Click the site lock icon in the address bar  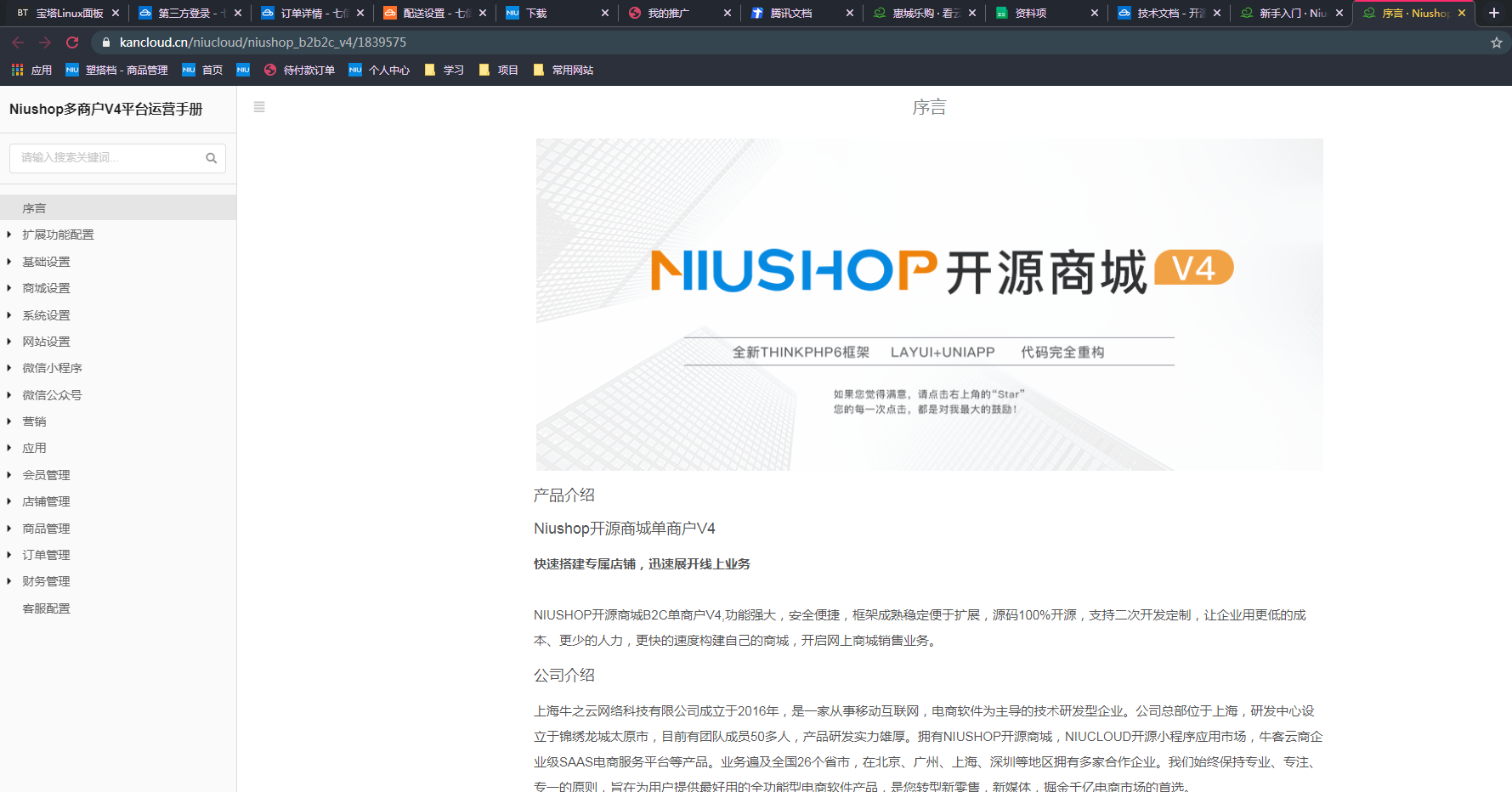(x=106, y=42)
